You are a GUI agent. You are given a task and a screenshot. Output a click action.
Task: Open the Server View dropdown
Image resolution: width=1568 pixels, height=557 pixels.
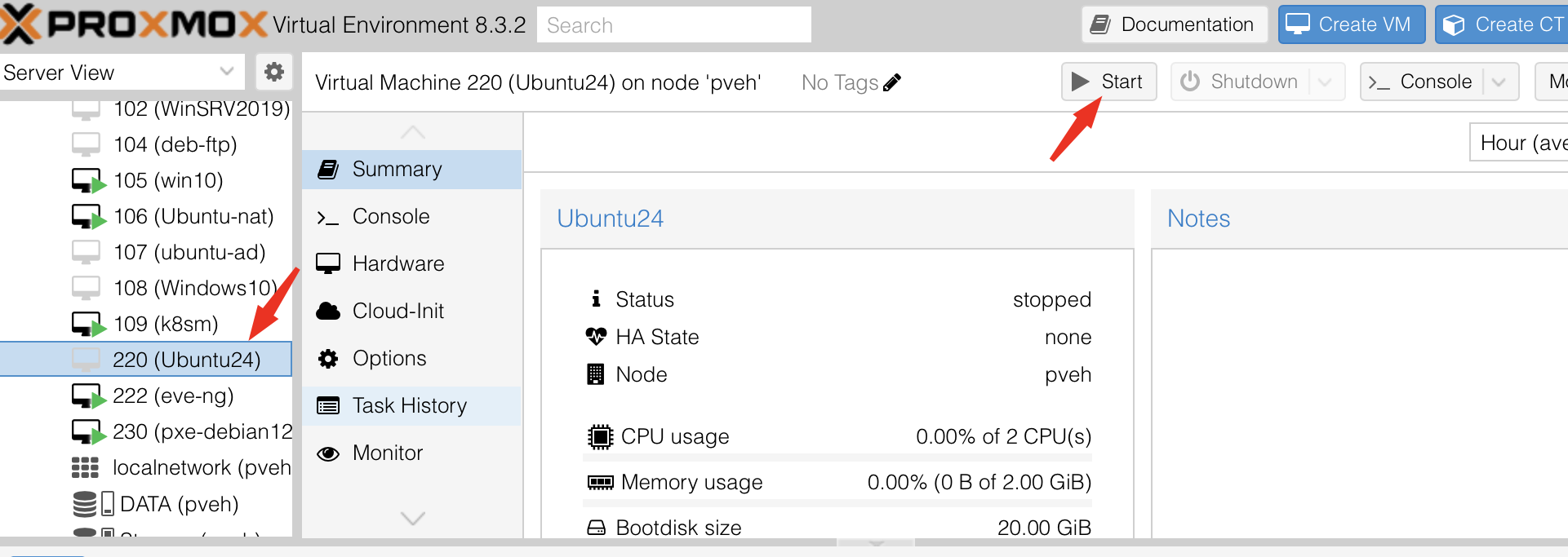[122, 72]
